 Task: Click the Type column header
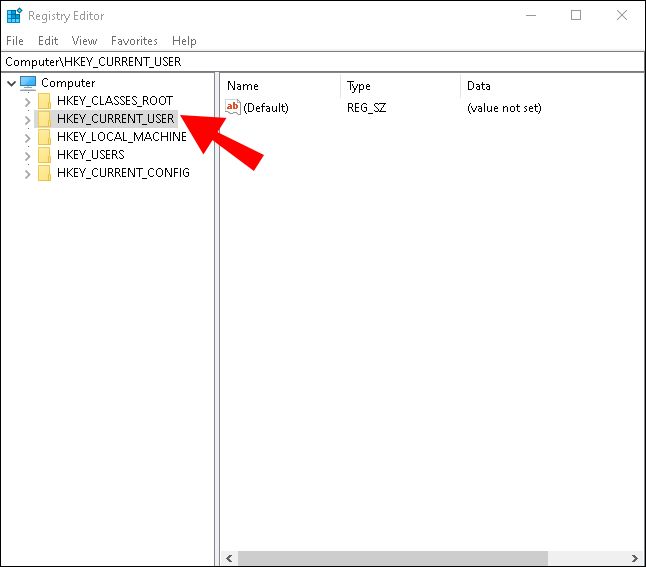tap(400, 86)
